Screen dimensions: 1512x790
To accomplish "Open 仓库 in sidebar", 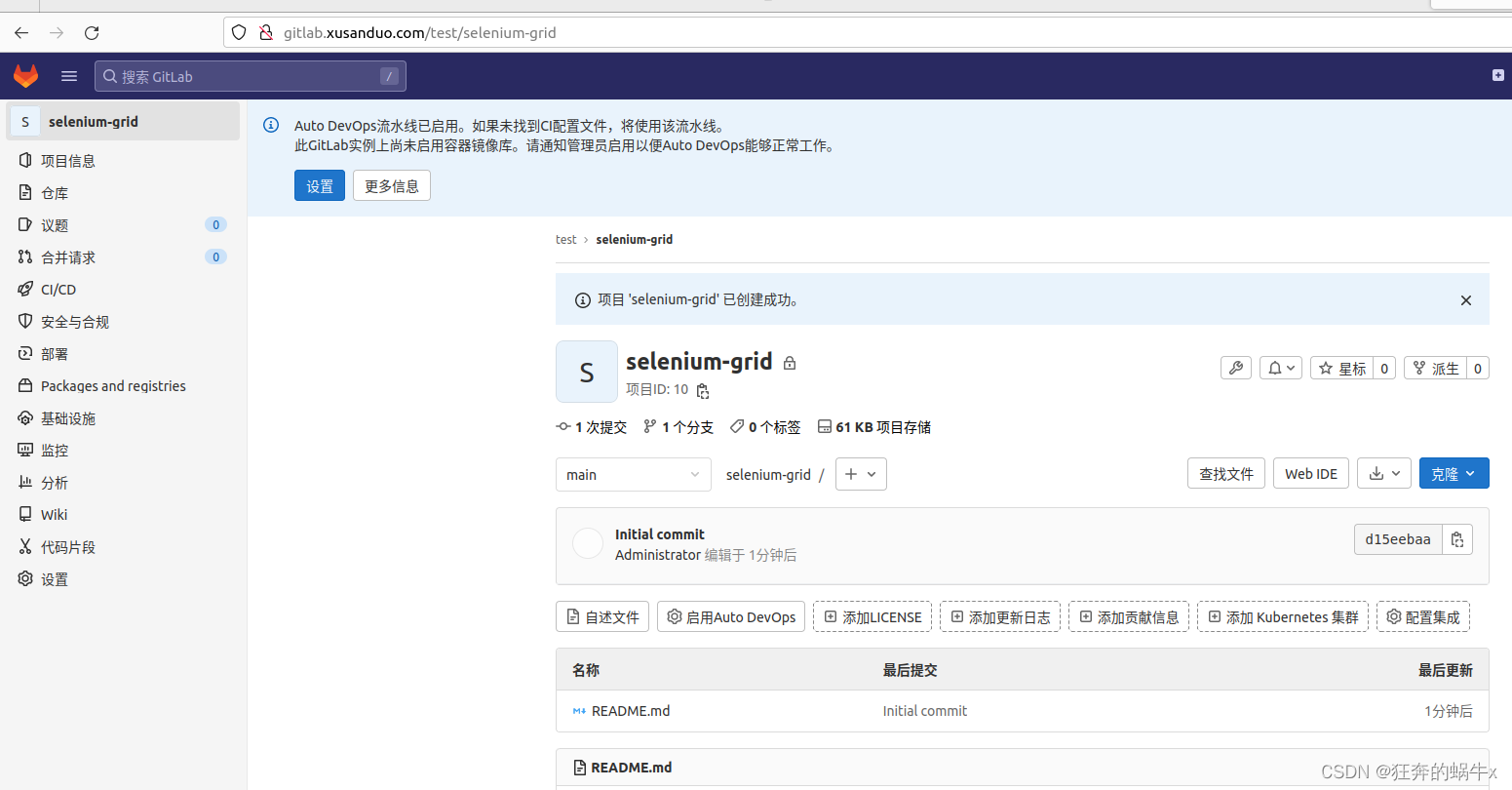I will pyautogui.click(x=123, y=193).
